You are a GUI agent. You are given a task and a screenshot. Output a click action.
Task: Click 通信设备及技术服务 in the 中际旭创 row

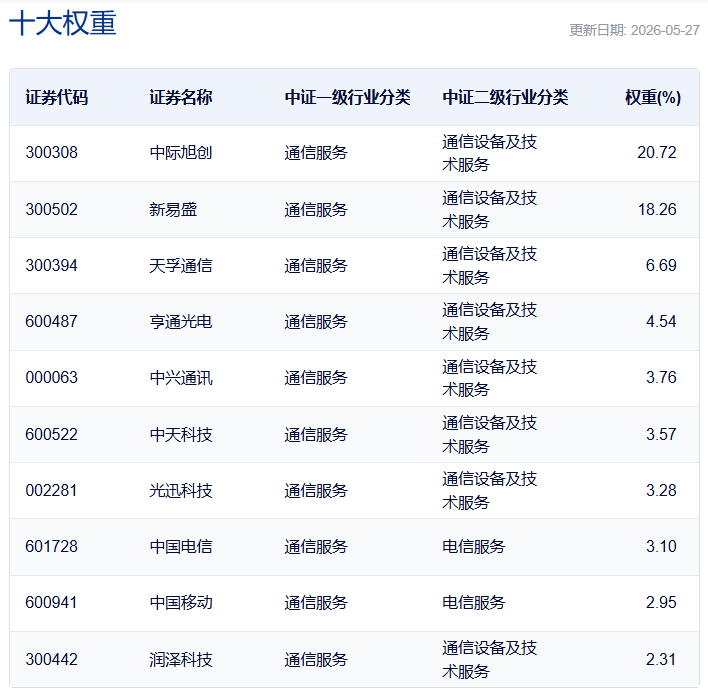(489, 153)
